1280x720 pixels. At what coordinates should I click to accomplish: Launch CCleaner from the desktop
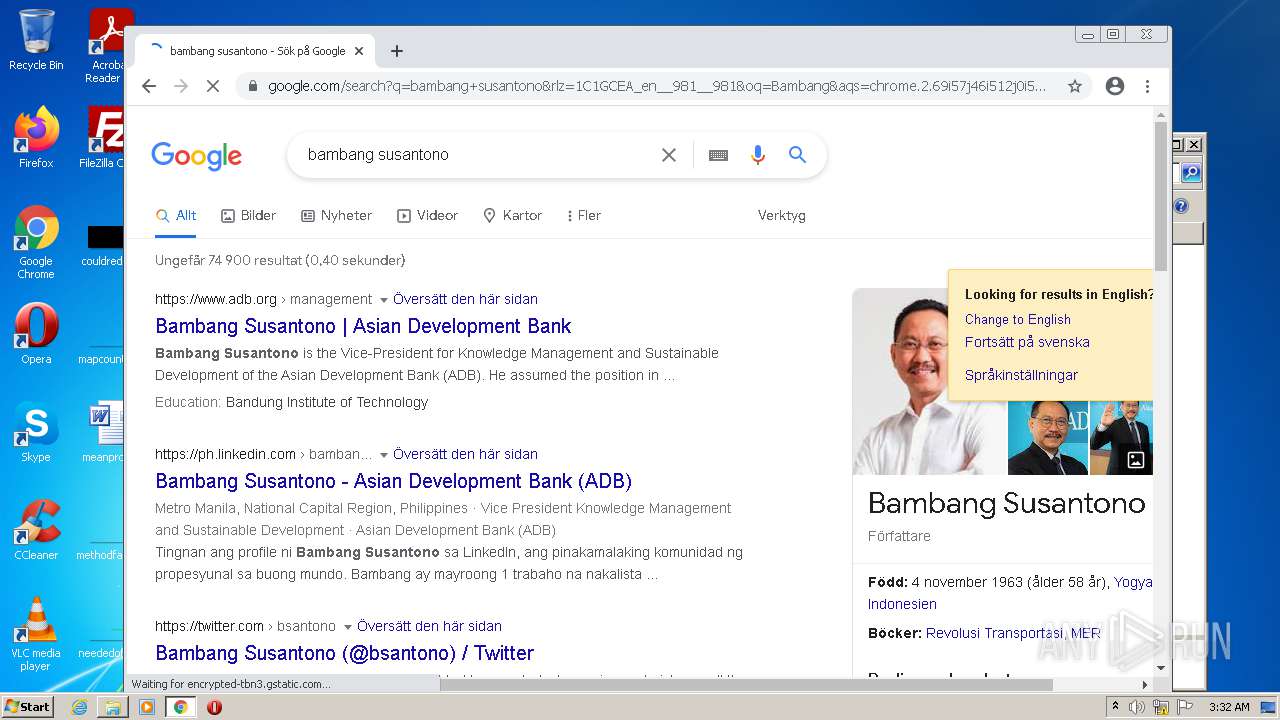[x=36, y=530]
